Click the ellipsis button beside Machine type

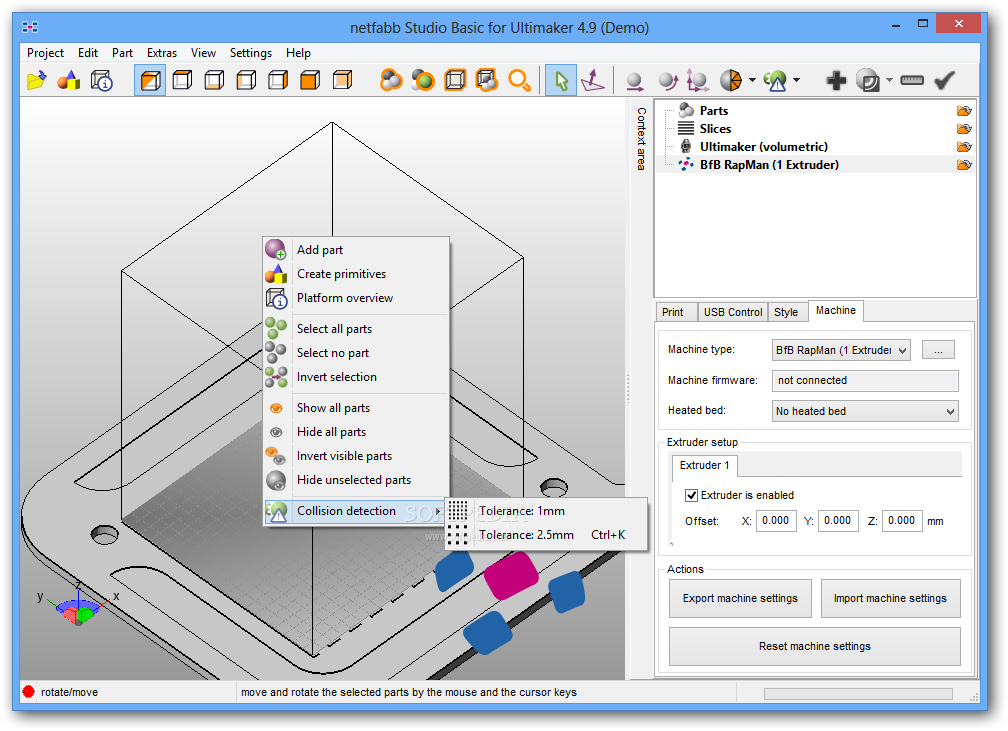[938, 350]
